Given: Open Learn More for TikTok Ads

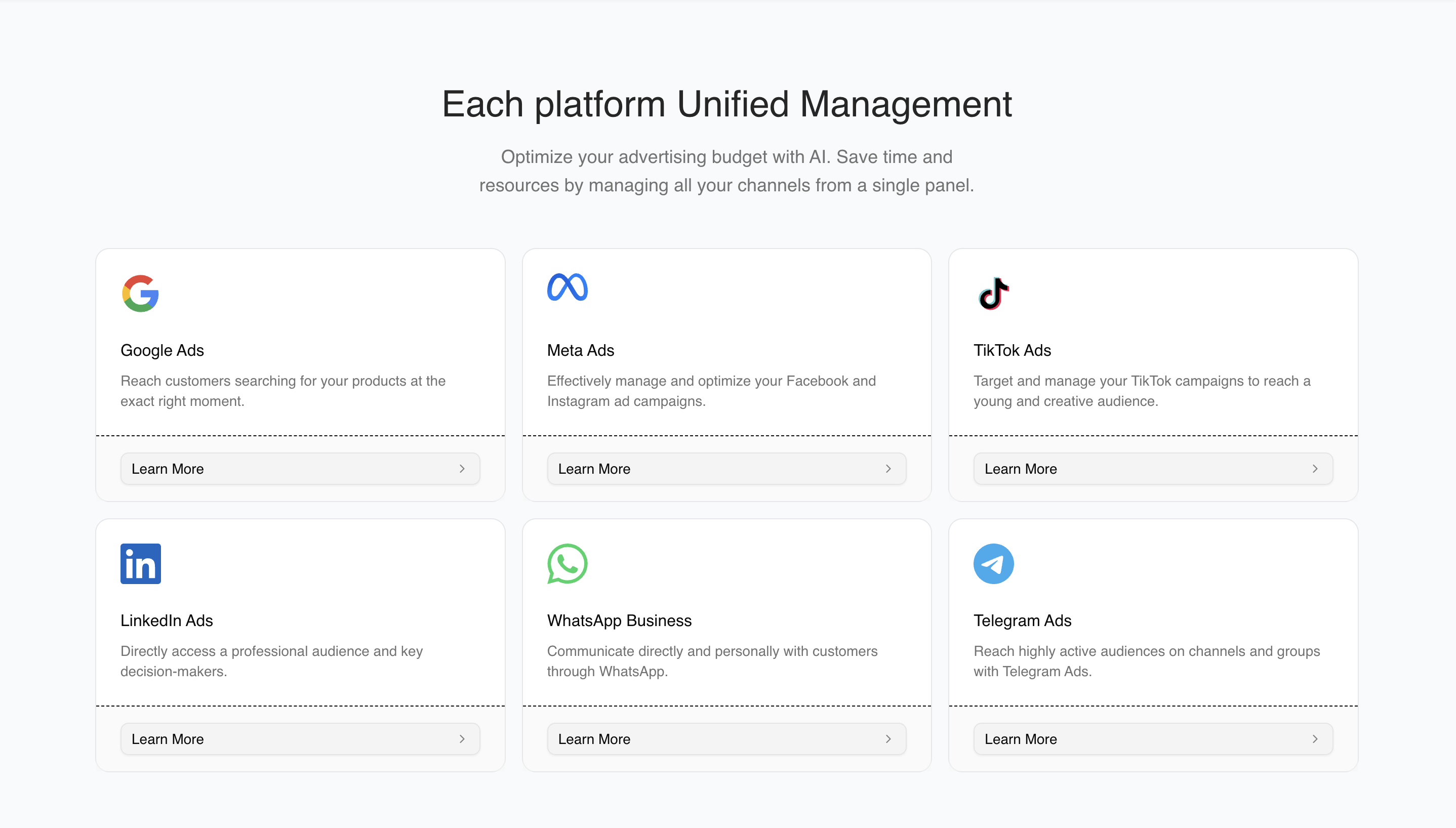Looking at the screenshot, I should coord(1153,469).
